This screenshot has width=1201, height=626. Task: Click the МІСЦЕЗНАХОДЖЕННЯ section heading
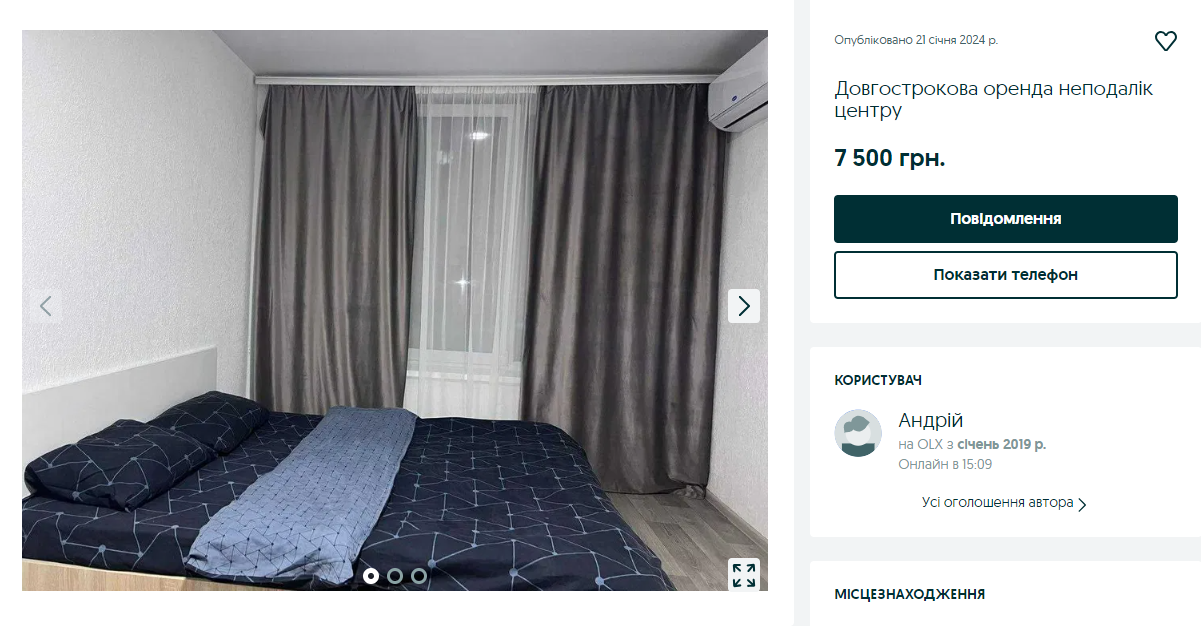point(910,594)
